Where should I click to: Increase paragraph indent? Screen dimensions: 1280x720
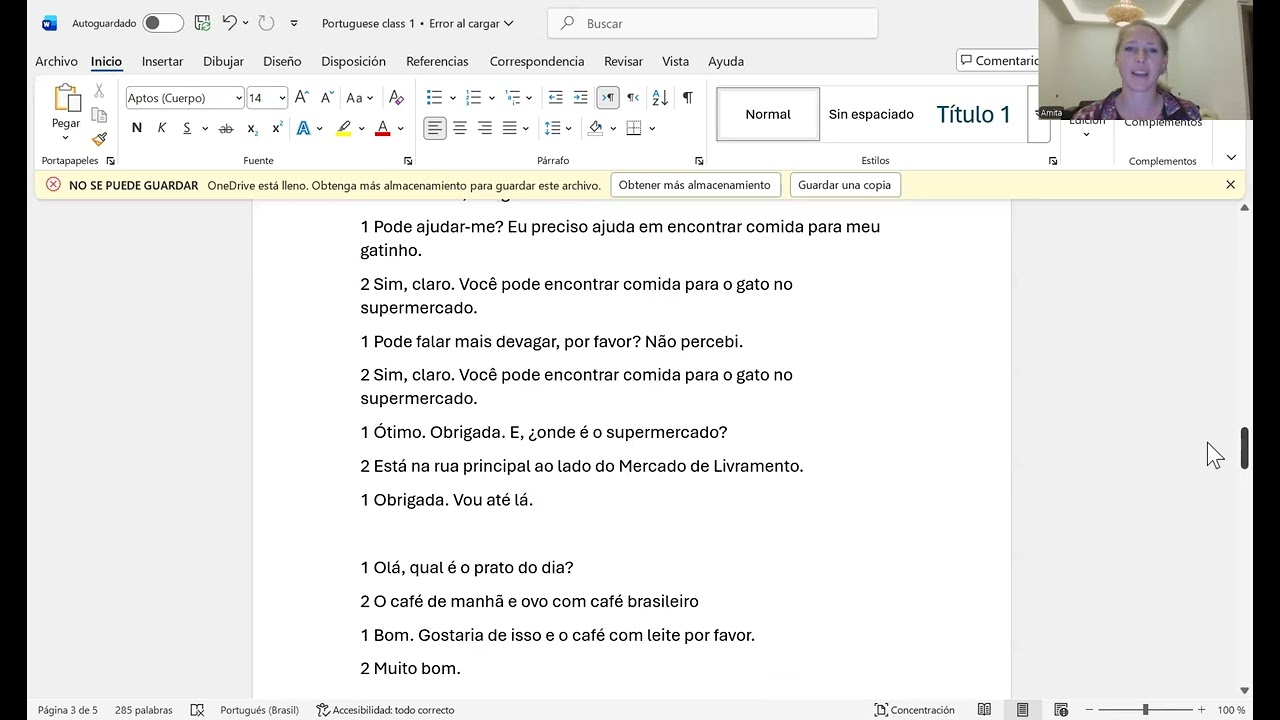point(581,98)
